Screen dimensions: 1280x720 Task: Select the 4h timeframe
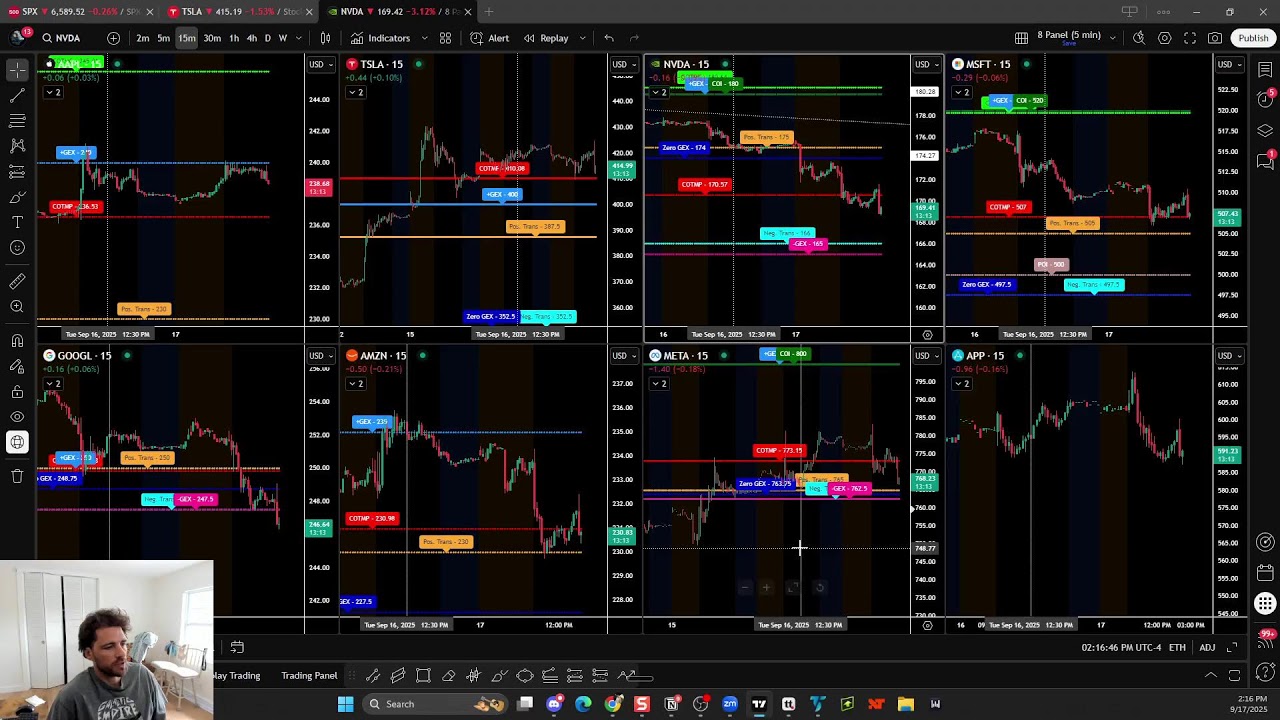point(252,38)
